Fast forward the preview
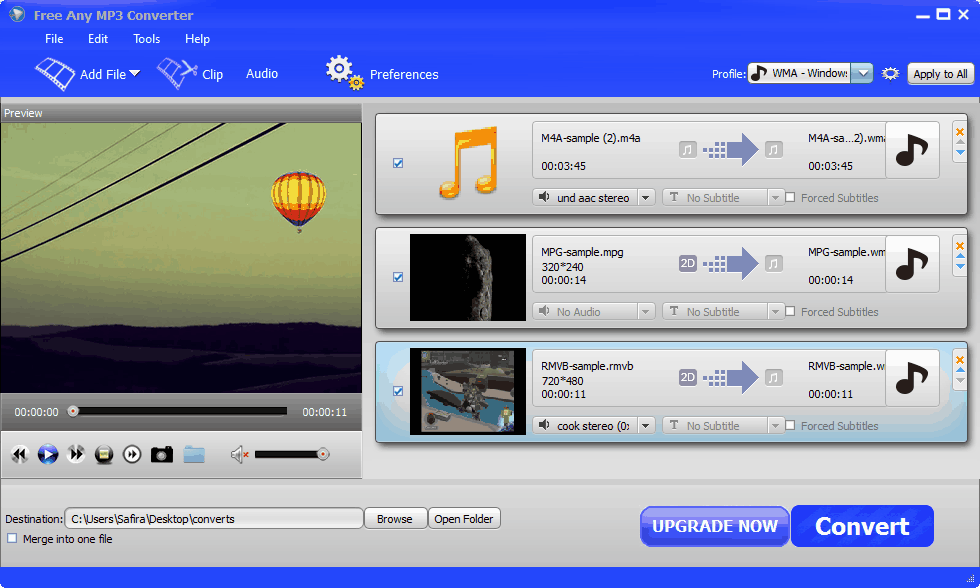The height and width of the screenshot is (588, 980). tap(76, 454)
